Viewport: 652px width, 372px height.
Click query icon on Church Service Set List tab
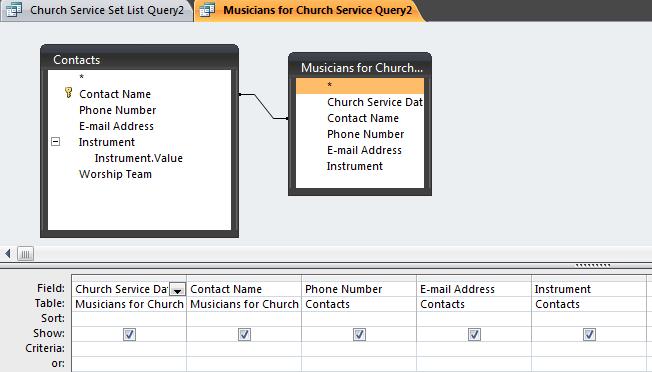[x=13, y=10]
